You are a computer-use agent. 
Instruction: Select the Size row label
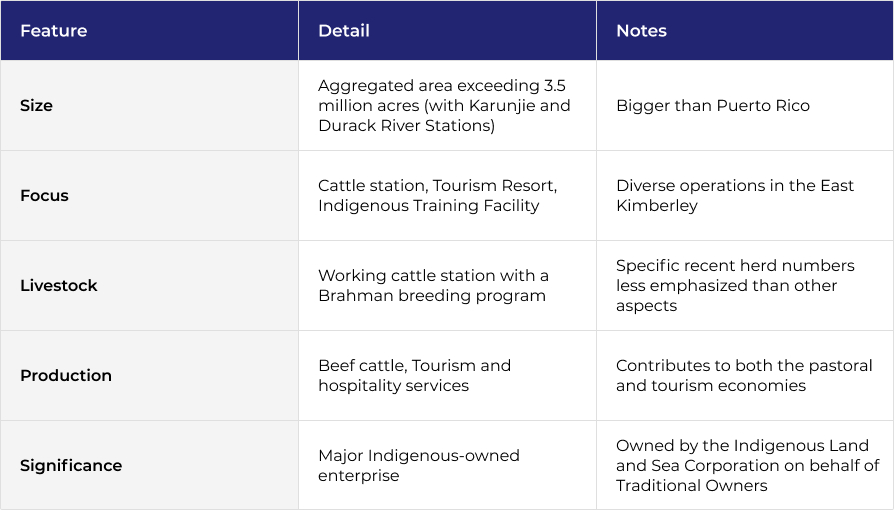point(36,106)
